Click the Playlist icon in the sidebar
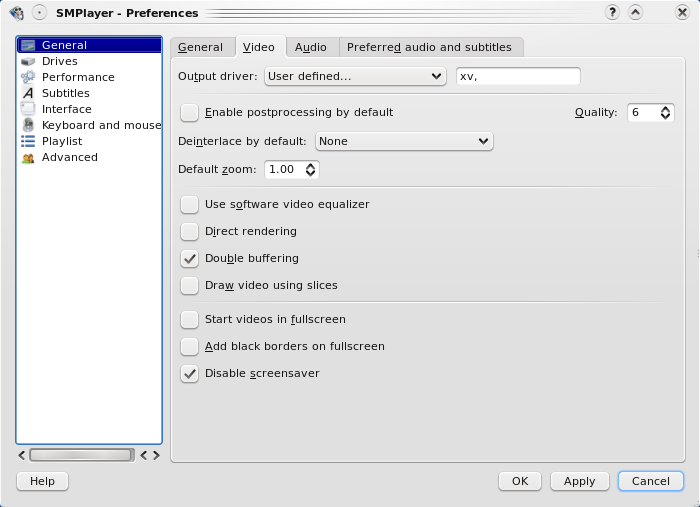 click(28, 141)
